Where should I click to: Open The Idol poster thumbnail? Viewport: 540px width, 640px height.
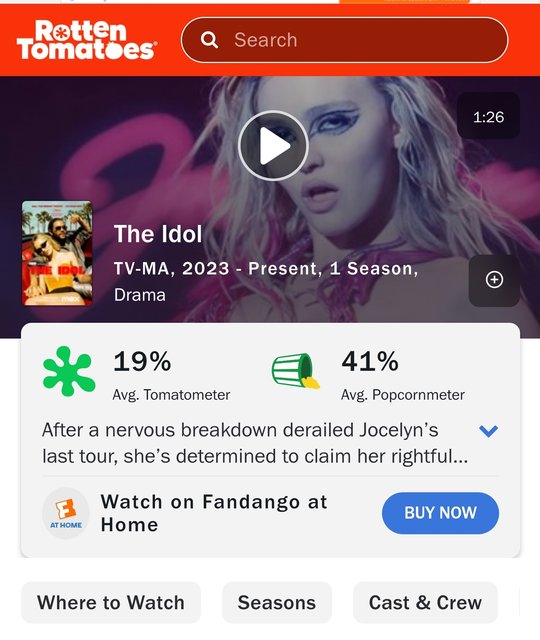pyautogui.click(x=57, y=253)
